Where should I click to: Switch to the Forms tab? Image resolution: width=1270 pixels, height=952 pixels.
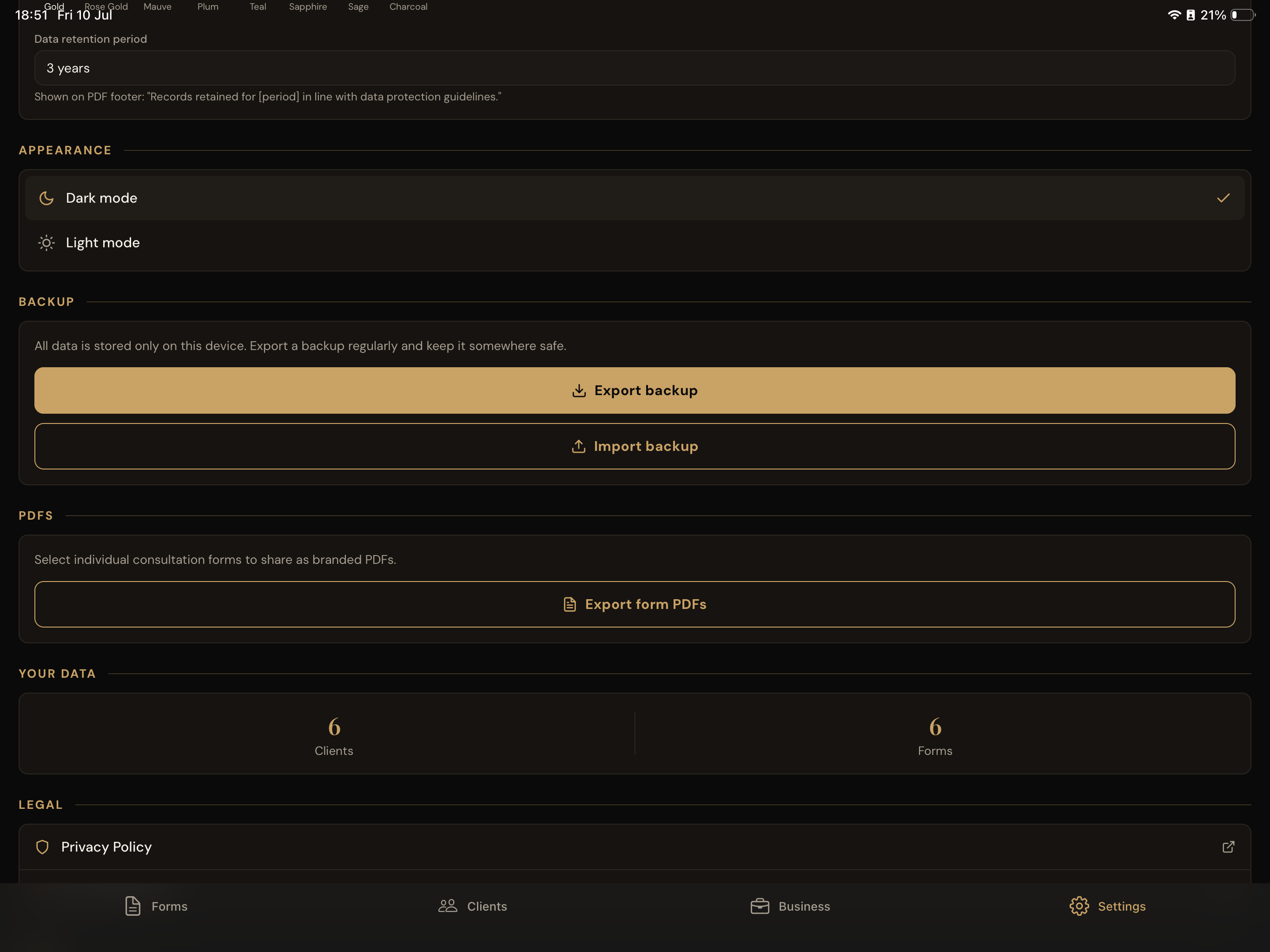[156, 906]
